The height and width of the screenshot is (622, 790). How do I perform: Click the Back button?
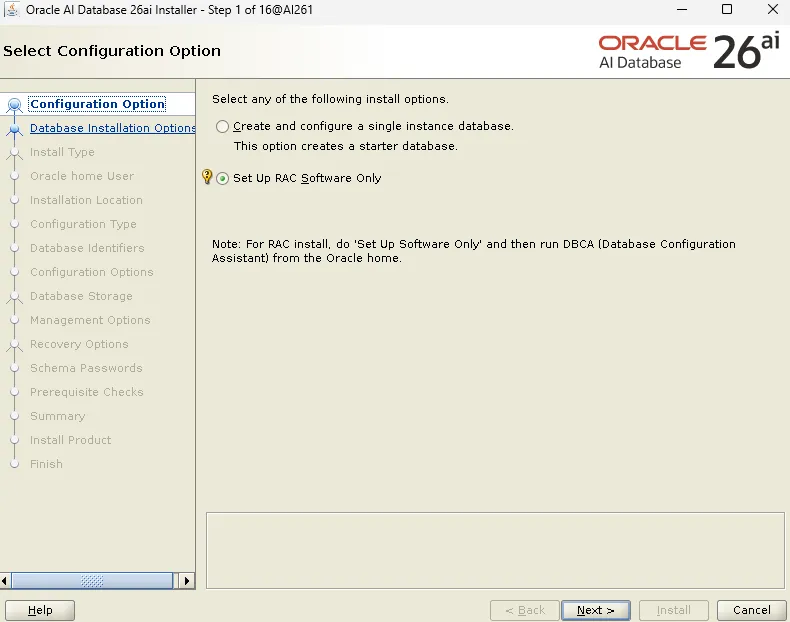coord(524,610)
